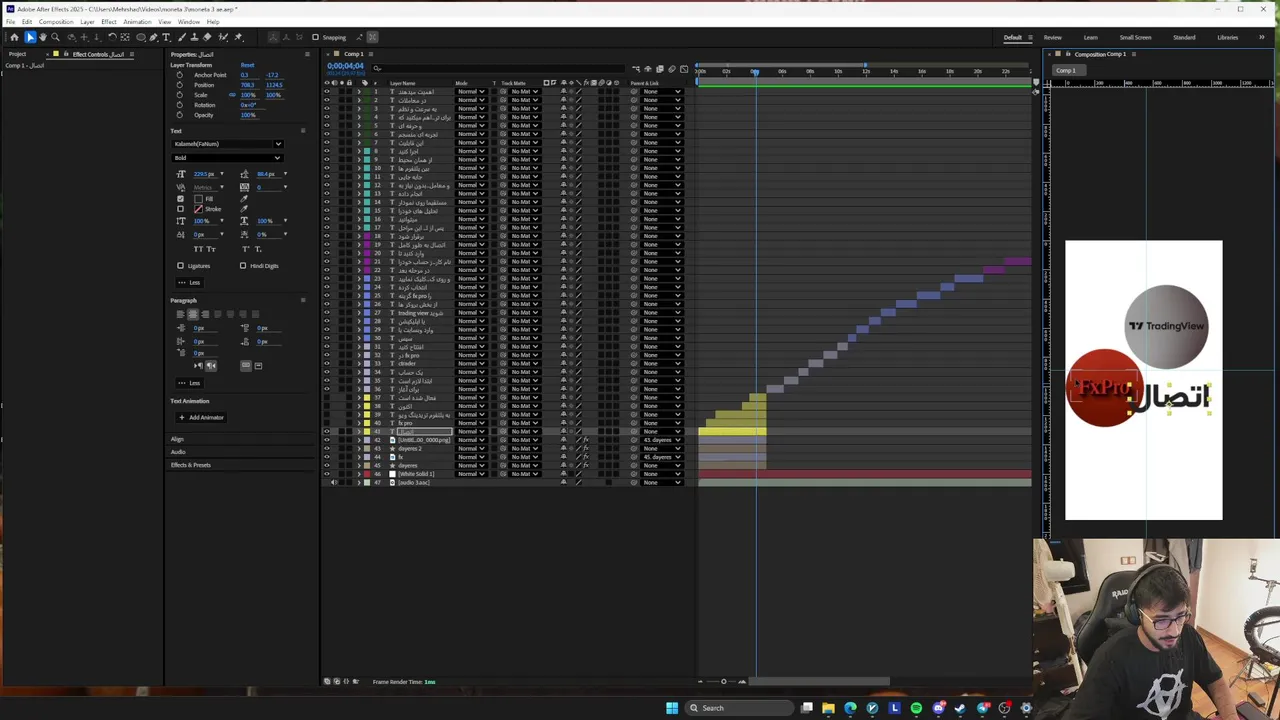Click the Anchor Point stopwatch
Viewport: 1280px width, 720px height.
coord(180,75)
